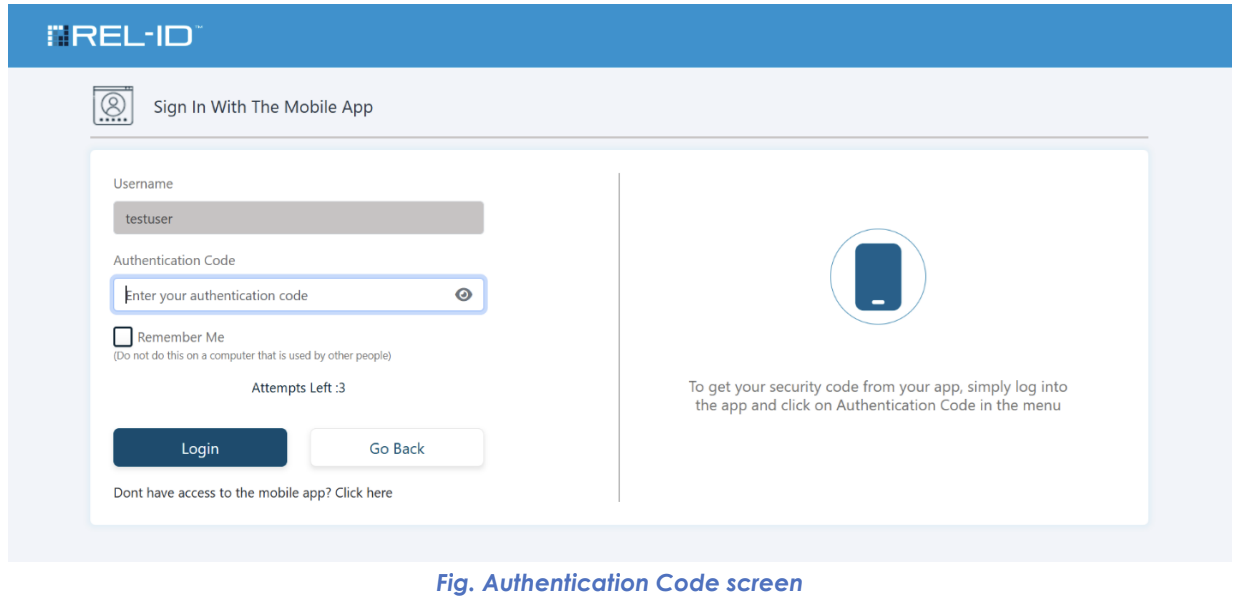
Task: Click the 'Username' field label
Action: point(143,184)
